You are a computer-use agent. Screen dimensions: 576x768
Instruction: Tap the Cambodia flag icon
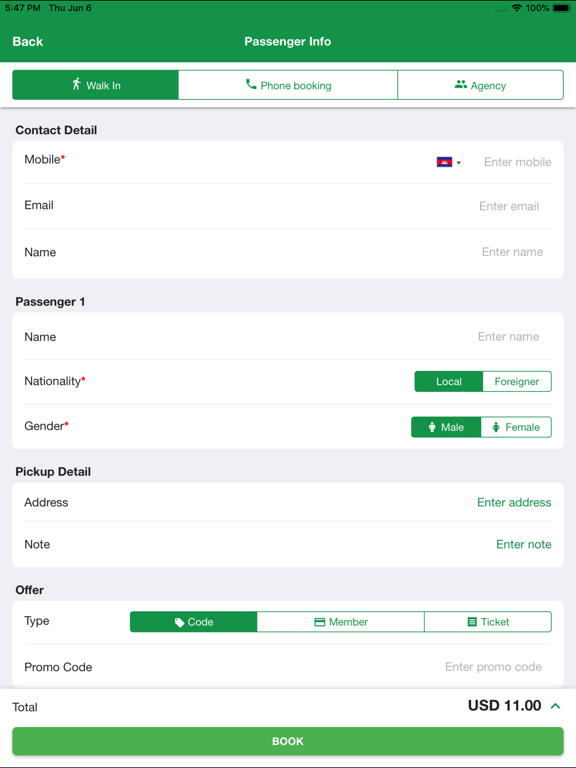(444, 162)
